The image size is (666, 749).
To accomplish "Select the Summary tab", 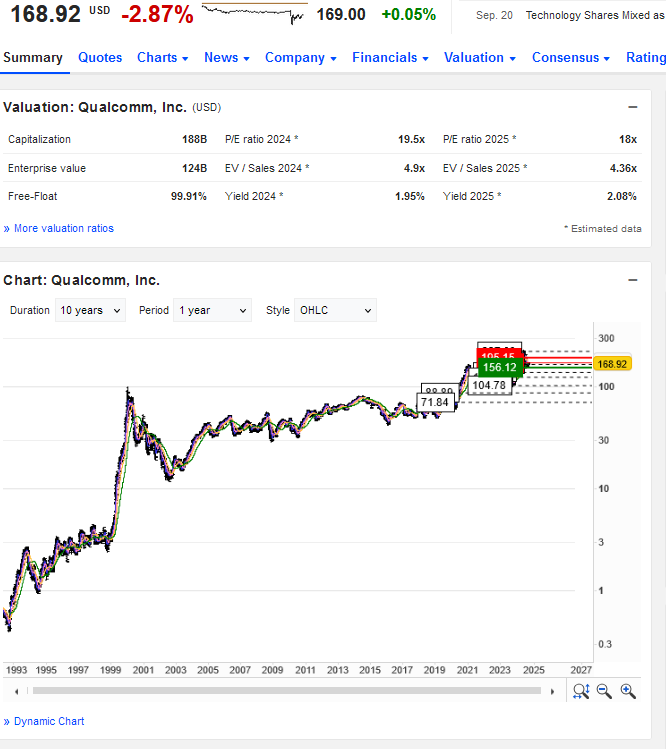I will click(x=33, y=58).
